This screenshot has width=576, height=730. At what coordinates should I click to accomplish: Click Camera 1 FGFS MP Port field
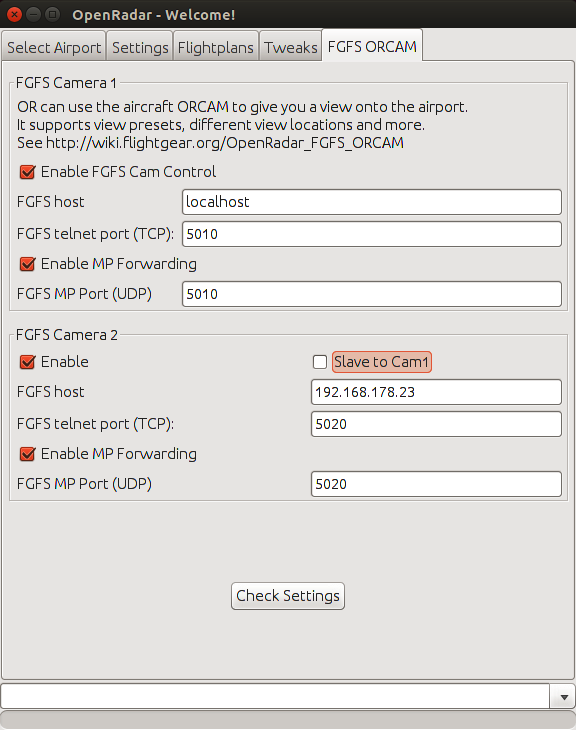(x=372, y=294)
